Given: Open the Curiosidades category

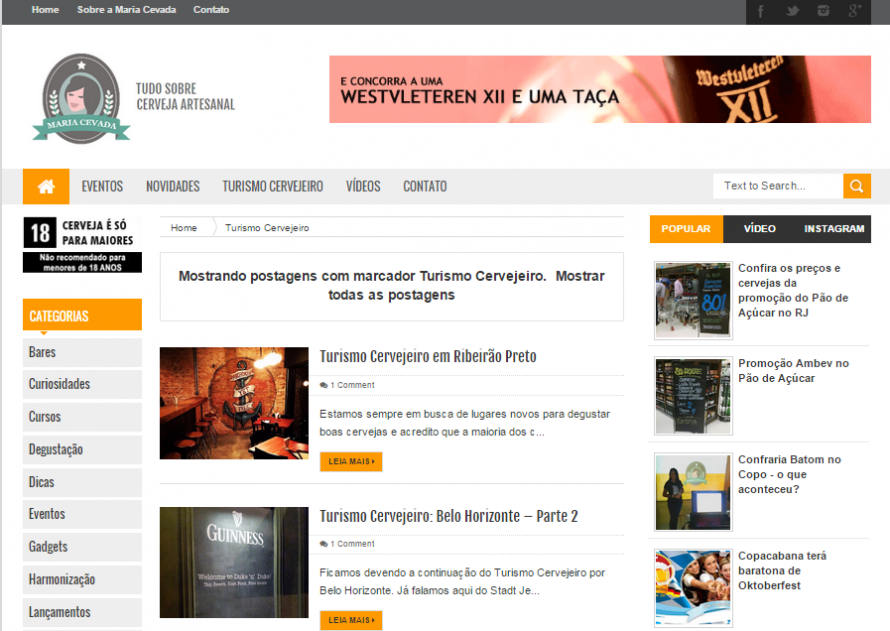Looking at the screenshot, I should pos(82,384).
